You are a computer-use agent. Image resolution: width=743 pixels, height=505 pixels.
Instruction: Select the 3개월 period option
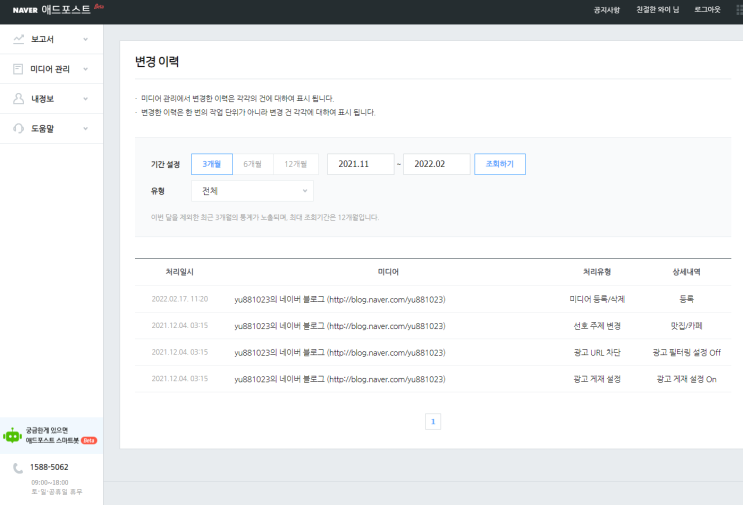tap(212, 164)
